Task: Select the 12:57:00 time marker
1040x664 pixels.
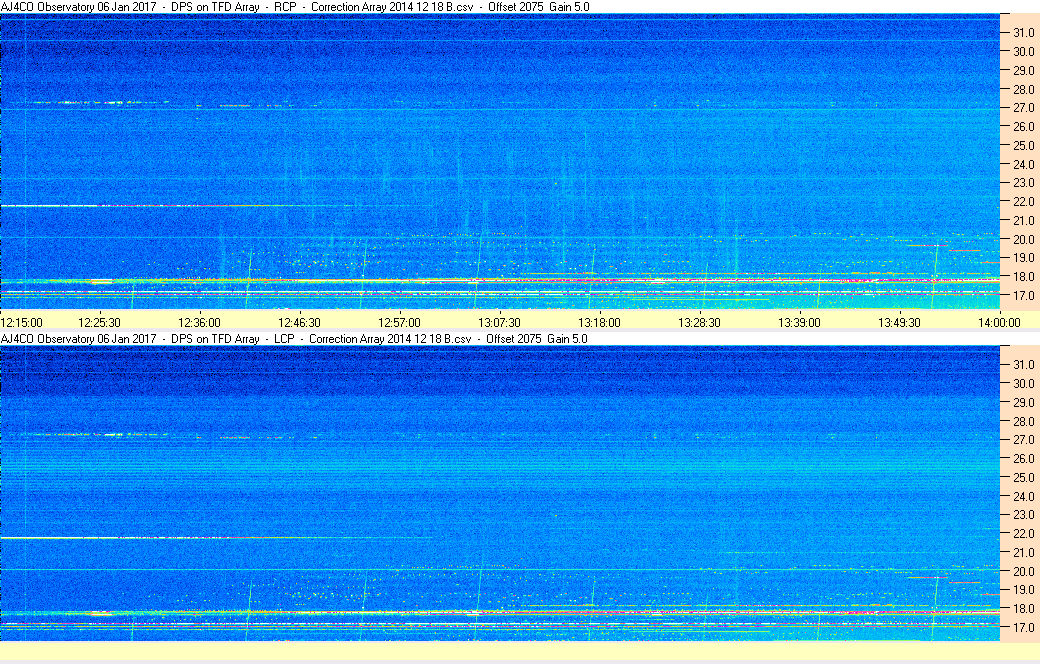Action: [x=399, y=322]
